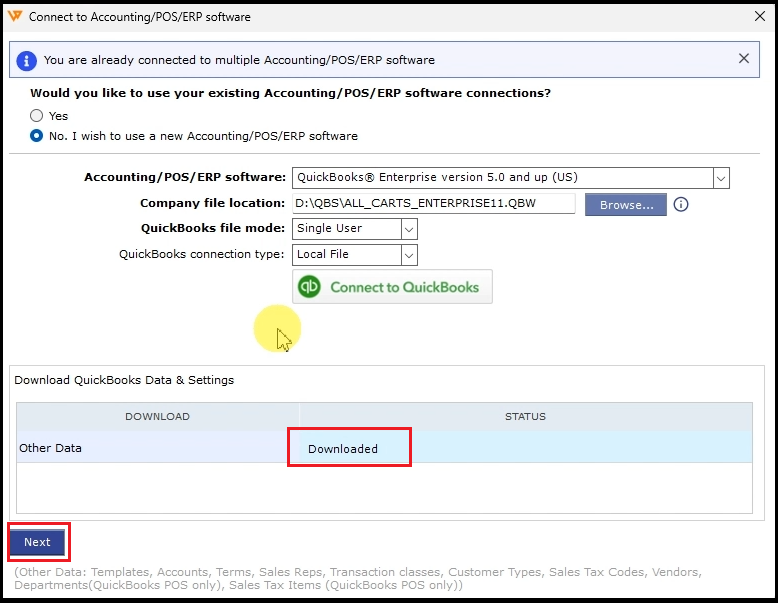Open the QuickBooks file mode dropdown

tap(408, 229)
